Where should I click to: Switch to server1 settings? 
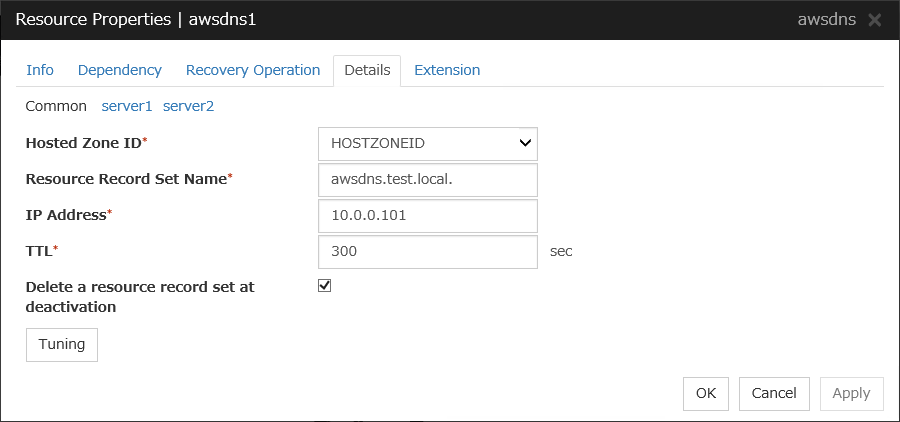point(127,105)
